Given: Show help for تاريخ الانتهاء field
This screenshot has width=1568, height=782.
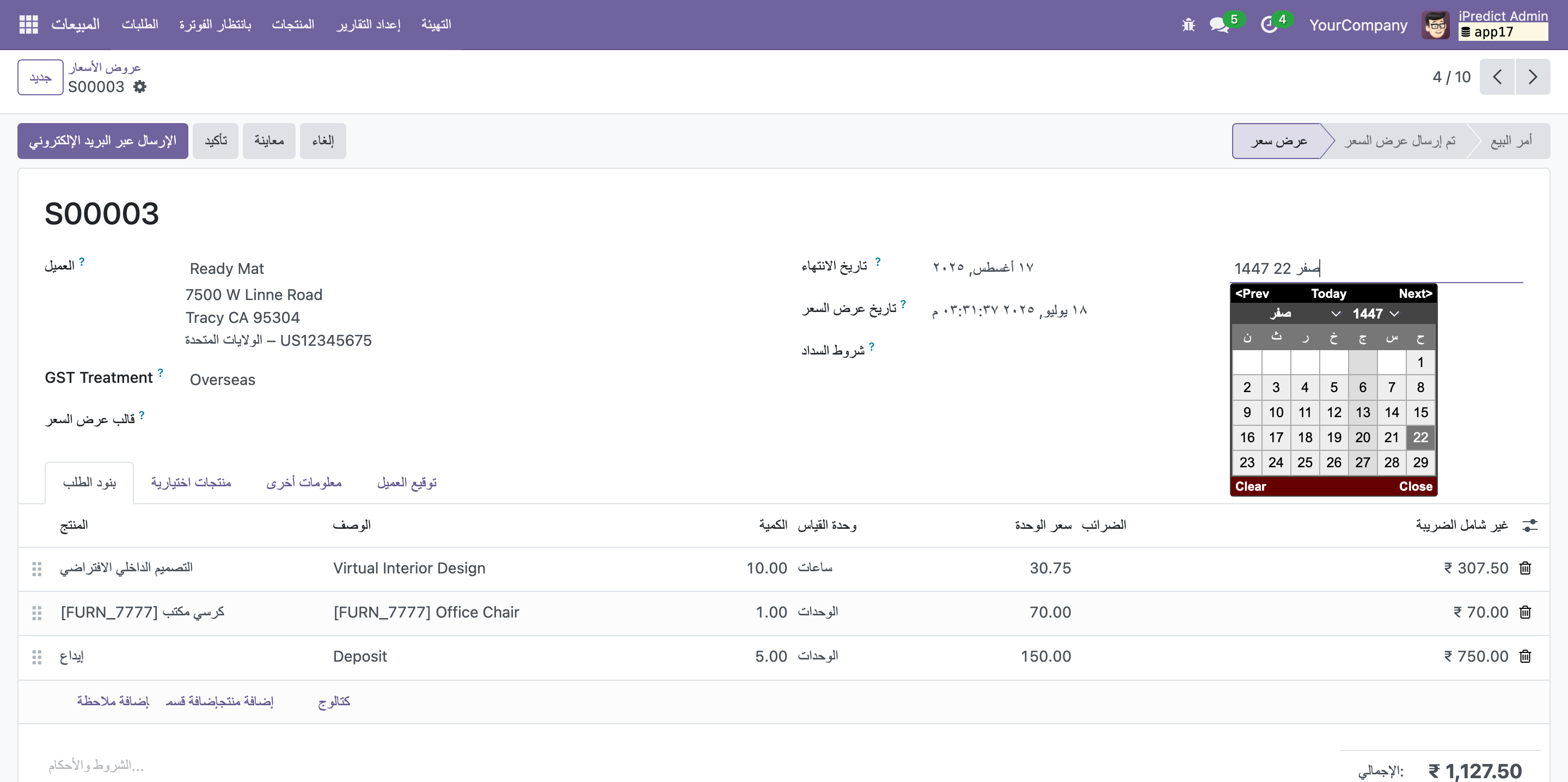Looking at the screenshot, I should click(877, 261).
